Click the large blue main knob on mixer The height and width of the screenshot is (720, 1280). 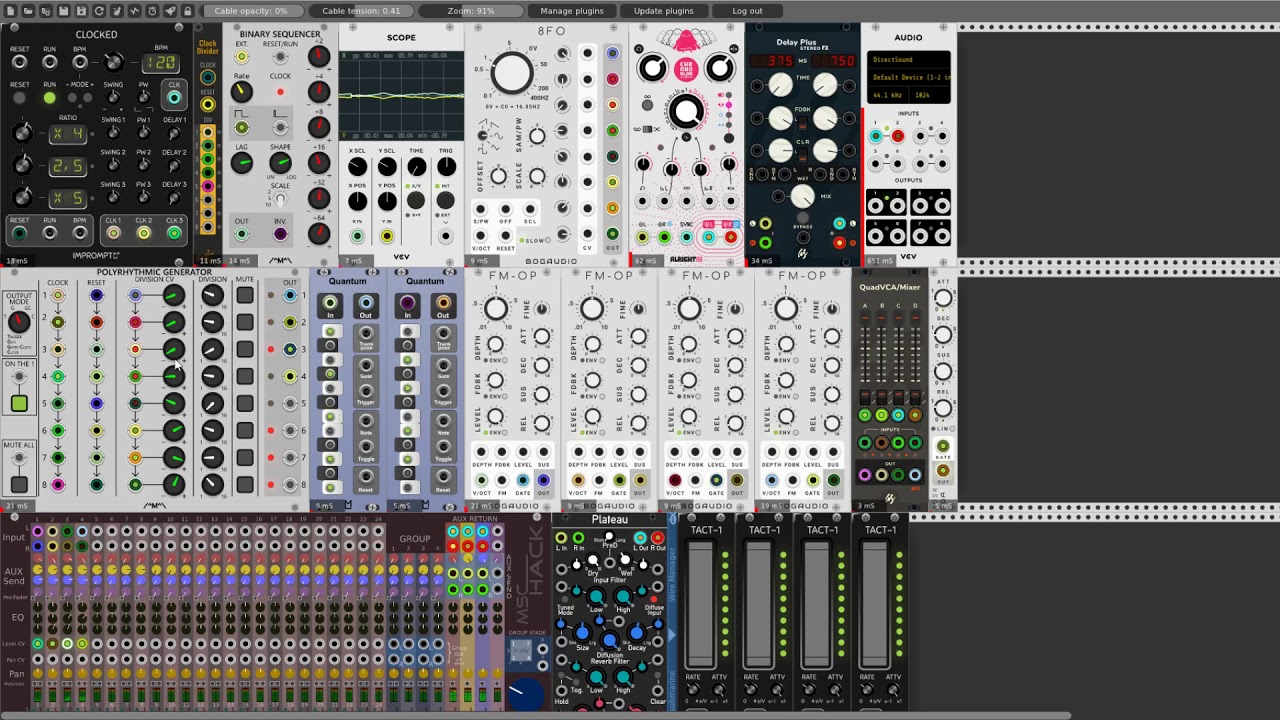click(x=525, y=694)
